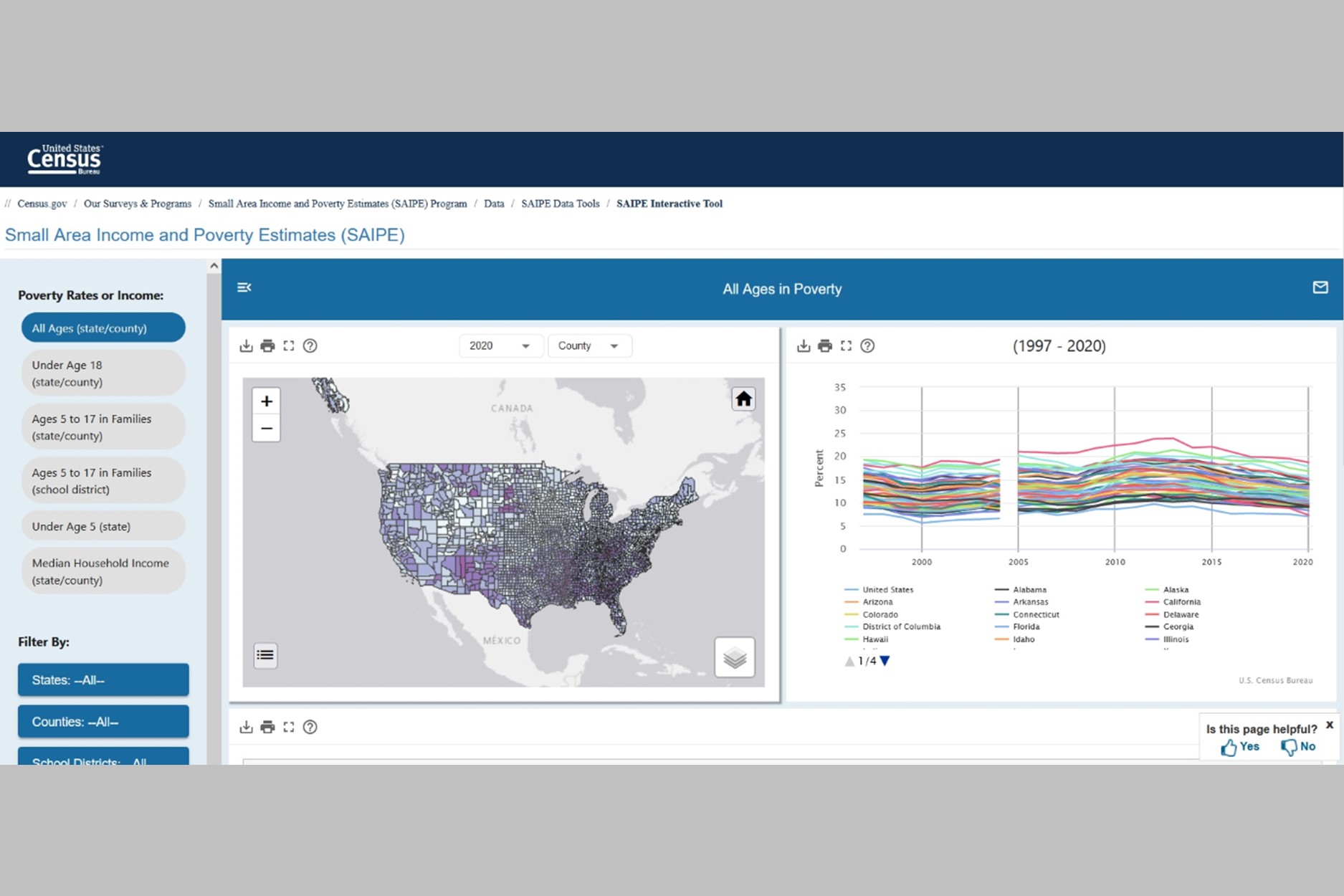The width and height of the screenshot is (1344, 896).
Task: Reset map to home extent
Action: 743,399
